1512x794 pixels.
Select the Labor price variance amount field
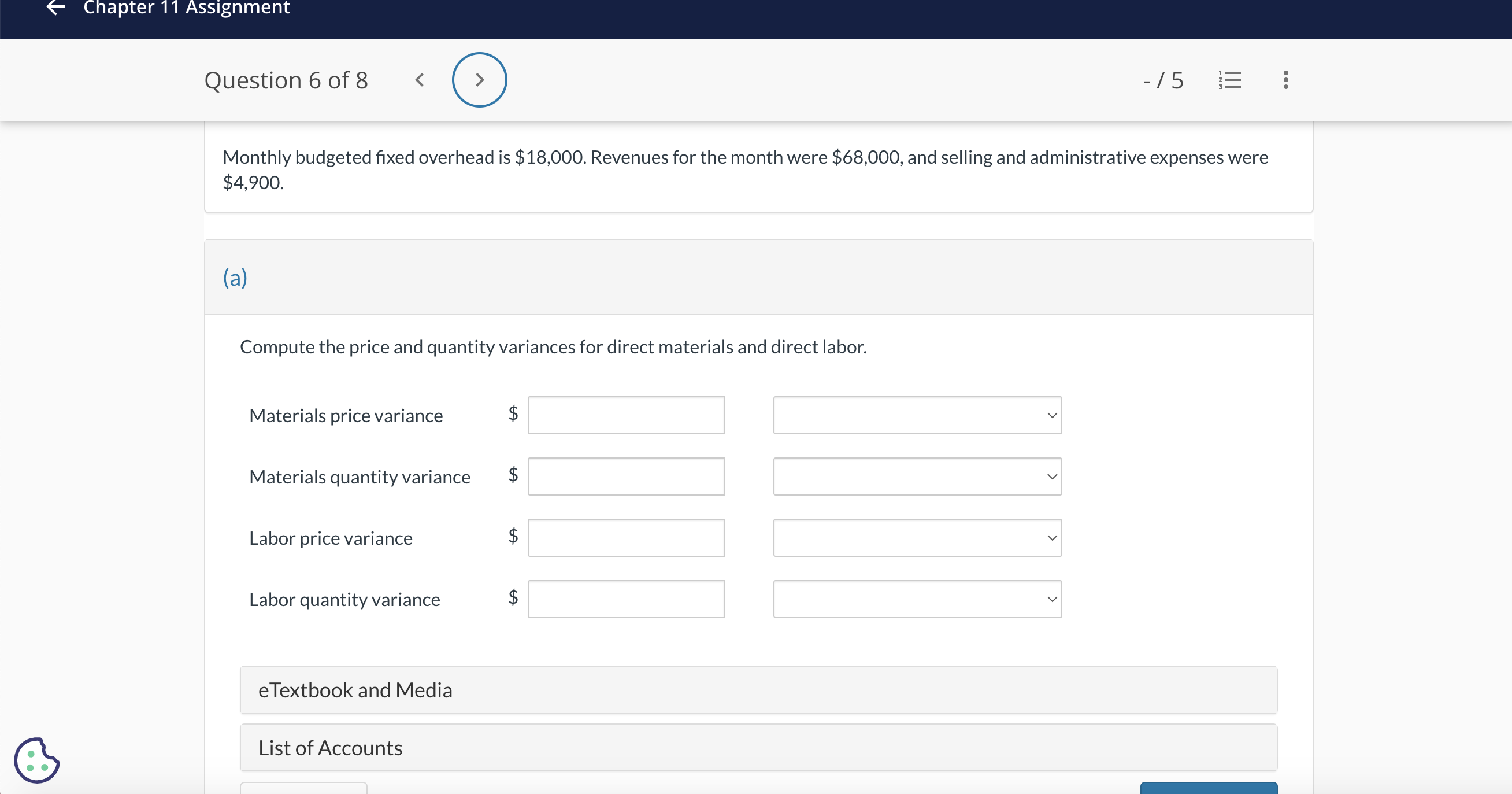pos(626,538)
